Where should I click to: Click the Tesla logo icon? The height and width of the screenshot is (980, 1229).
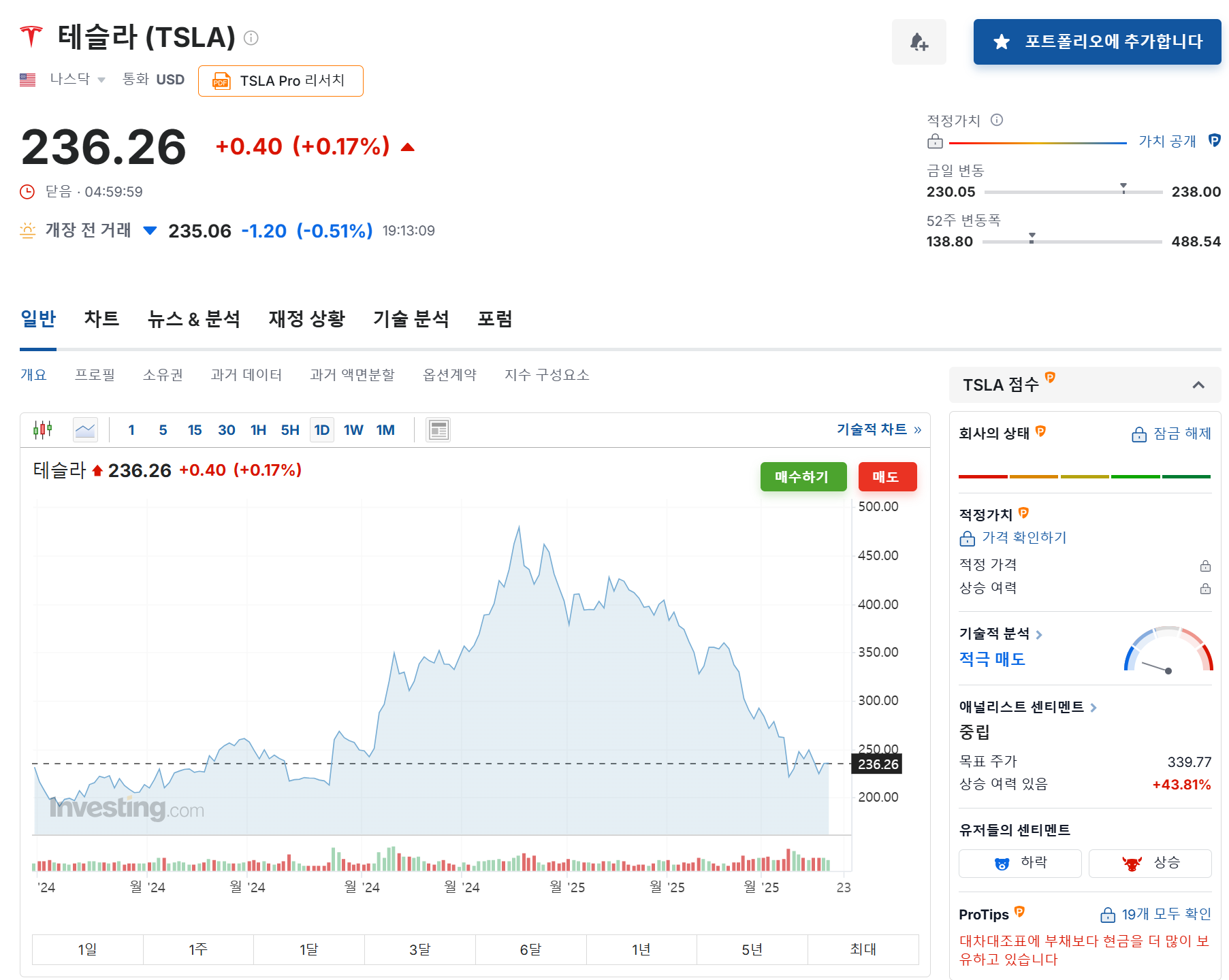click(x=31, y=37)
